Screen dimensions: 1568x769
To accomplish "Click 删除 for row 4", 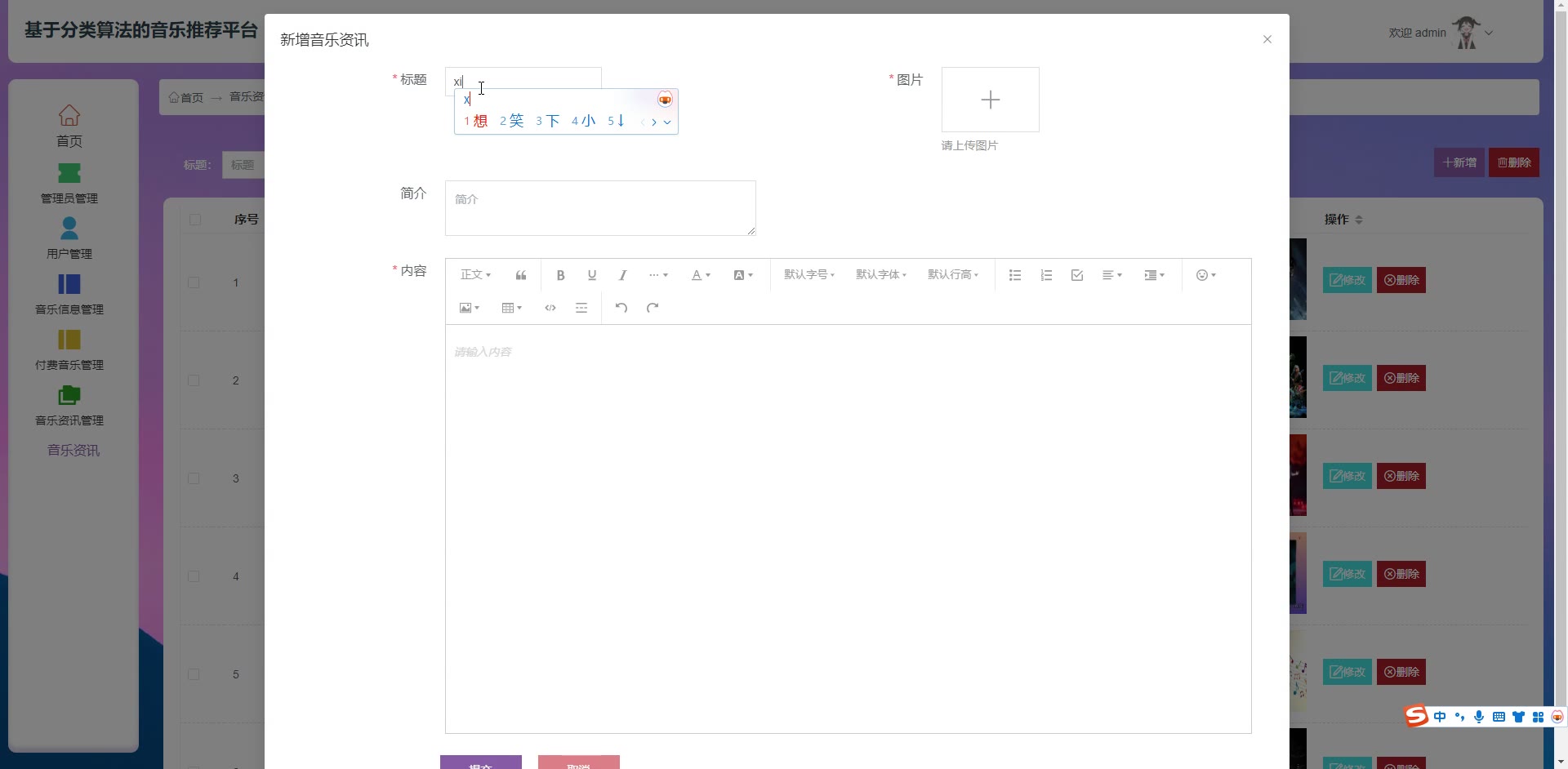I will [x=1401, y=574].
